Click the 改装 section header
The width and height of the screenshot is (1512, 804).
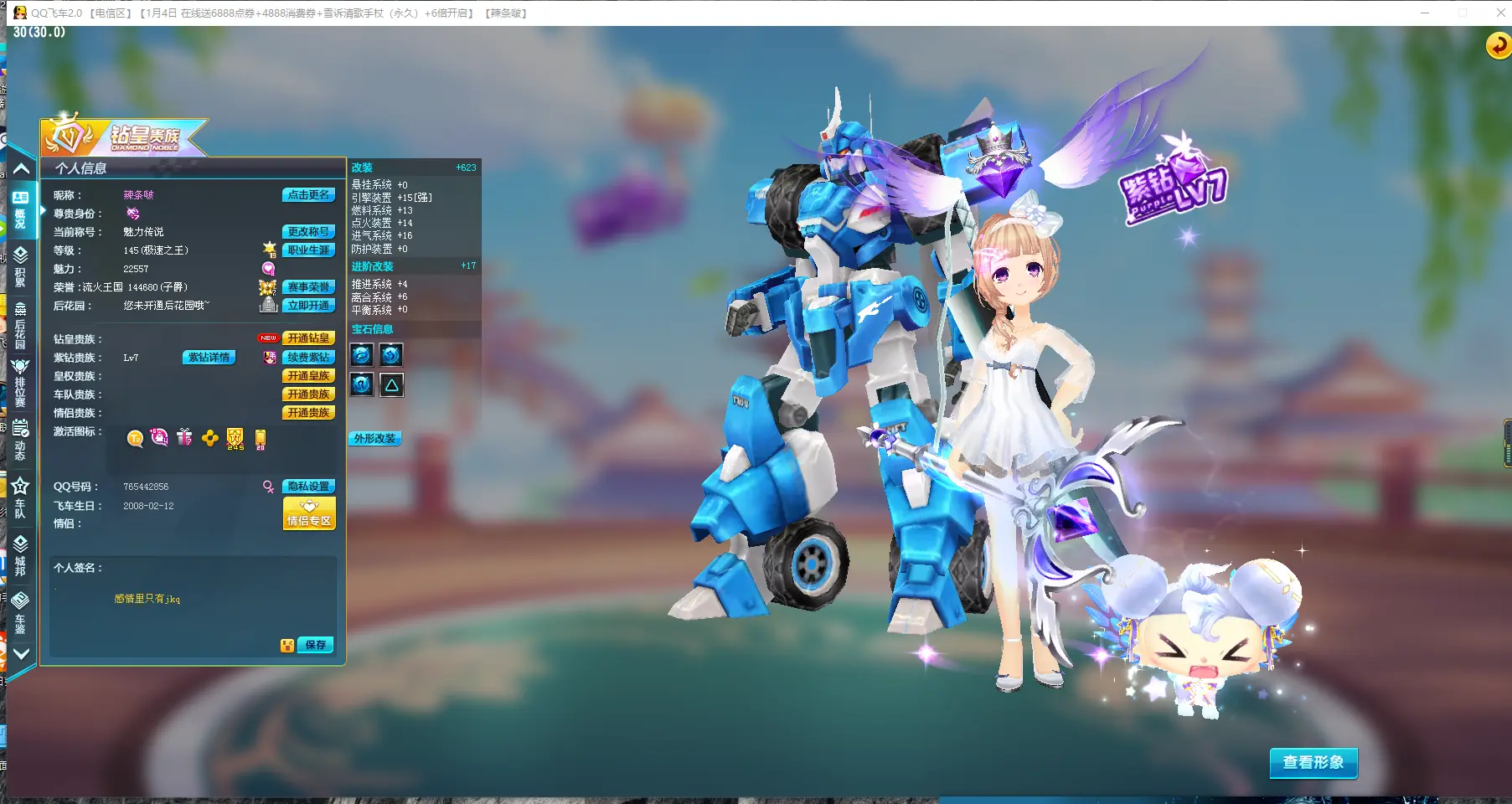[x=362, y=167]
